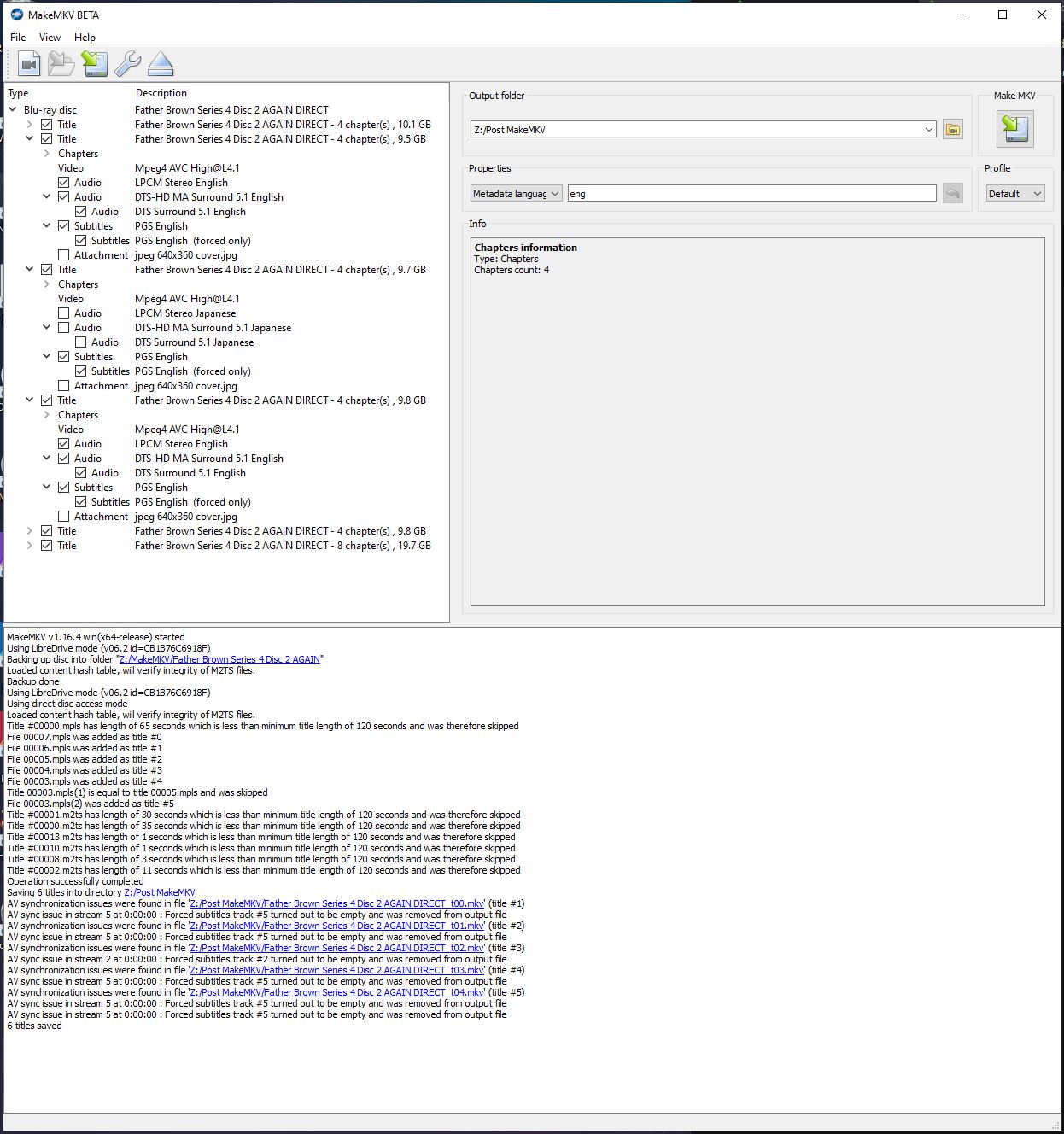Open Preferences with the wrench icon

127,64
